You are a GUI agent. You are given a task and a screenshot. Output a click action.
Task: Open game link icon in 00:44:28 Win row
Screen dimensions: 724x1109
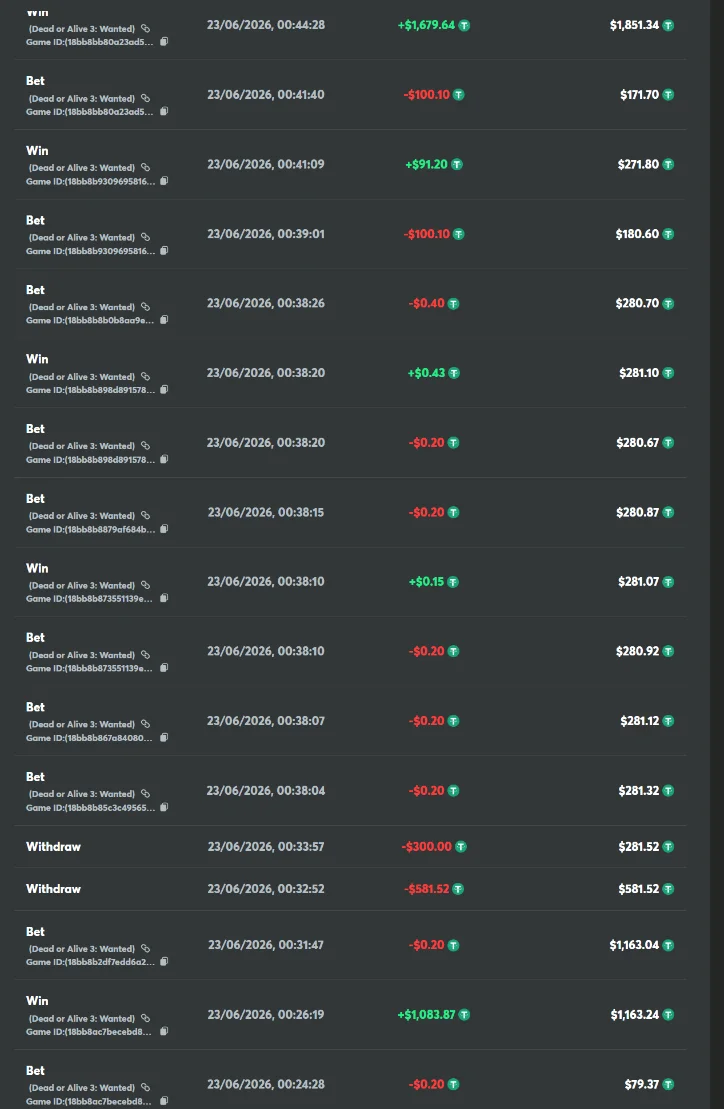pos(145,29)
